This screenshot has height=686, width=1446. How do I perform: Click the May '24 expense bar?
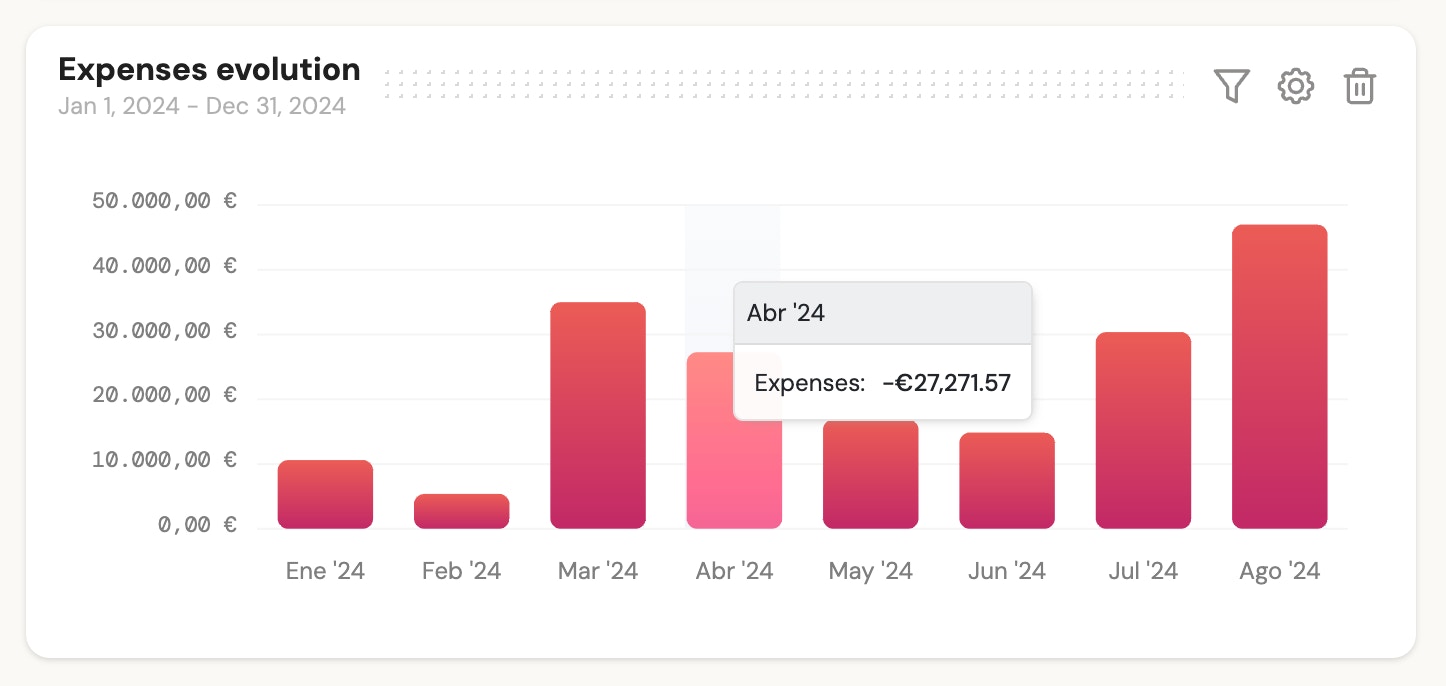(x=870, y=475)
